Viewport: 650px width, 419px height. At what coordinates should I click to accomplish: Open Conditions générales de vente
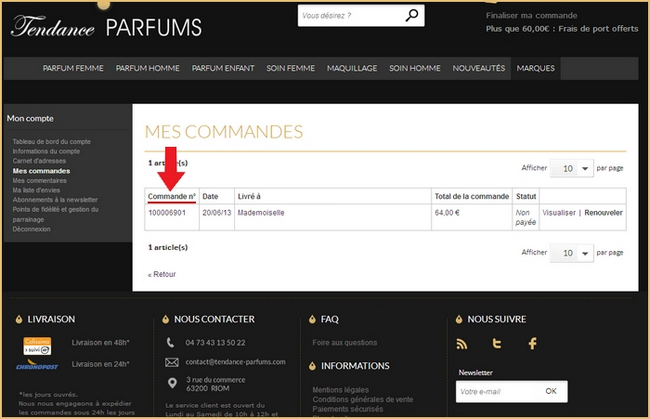(363, 400)
